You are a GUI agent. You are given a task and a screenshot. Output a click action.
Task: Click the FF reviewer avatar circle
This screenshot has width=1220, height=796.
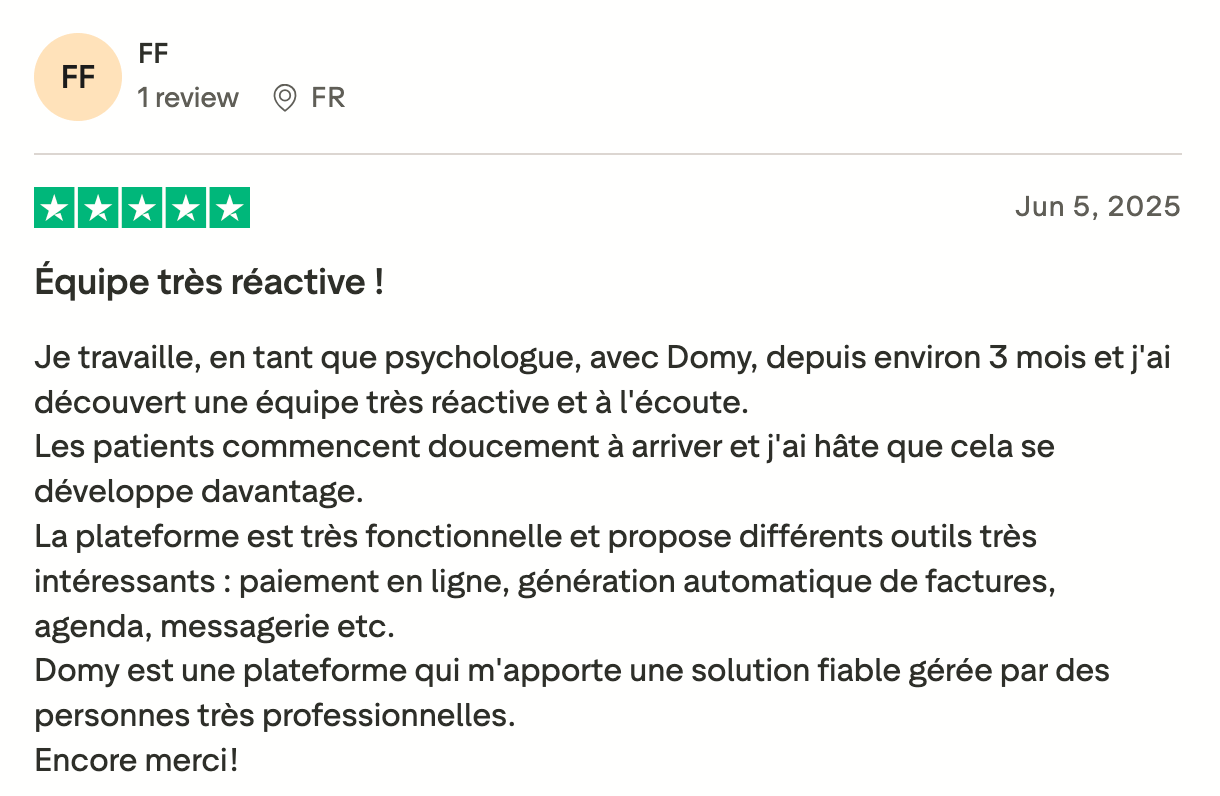[x=78, y=77]
